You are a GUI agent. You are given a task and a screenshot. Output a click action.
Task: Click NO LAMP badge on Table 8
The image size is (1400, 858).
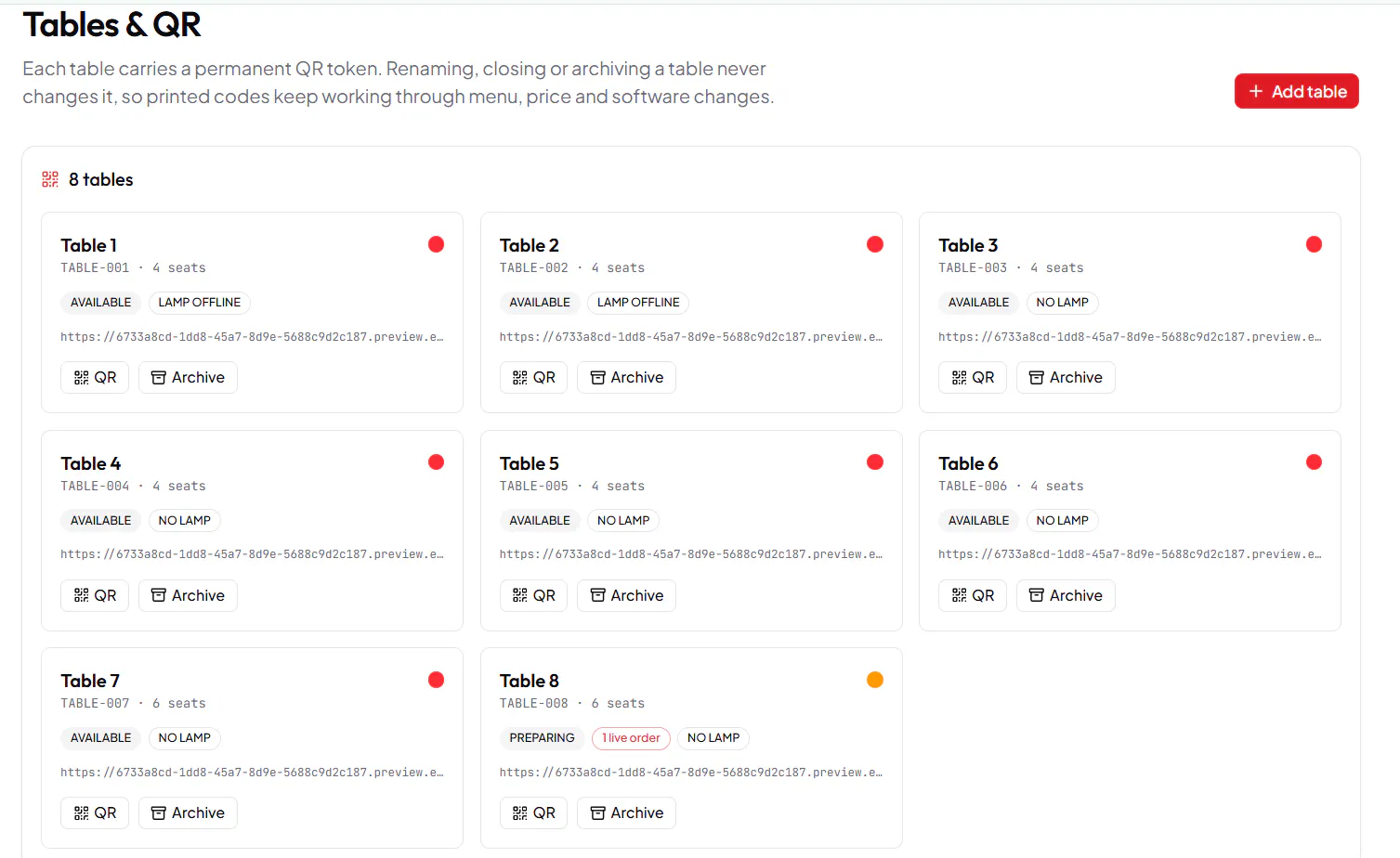pyautogui.click(x=713, y=738)
